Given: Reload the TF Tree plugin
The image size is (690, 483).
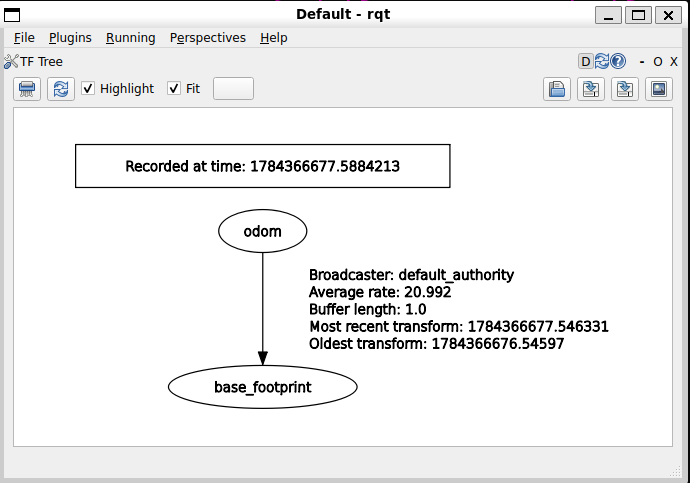Looking at the screenshot, I should (602, 62).
